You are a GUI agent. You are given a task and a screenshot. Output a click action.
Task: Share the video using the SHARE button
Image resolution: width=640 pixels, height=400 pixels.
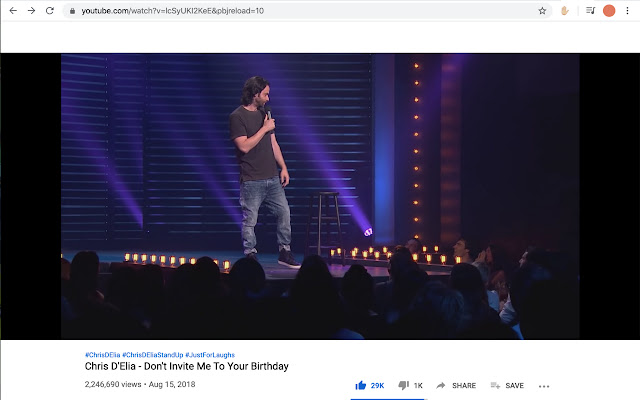pyautogui.click(x=456, y=385)
